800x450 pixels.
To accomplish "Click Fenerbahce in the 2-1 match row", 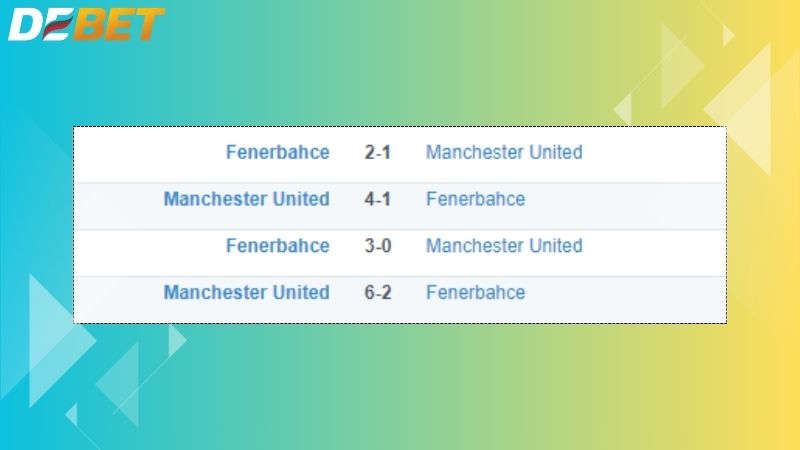I will 277,153.
